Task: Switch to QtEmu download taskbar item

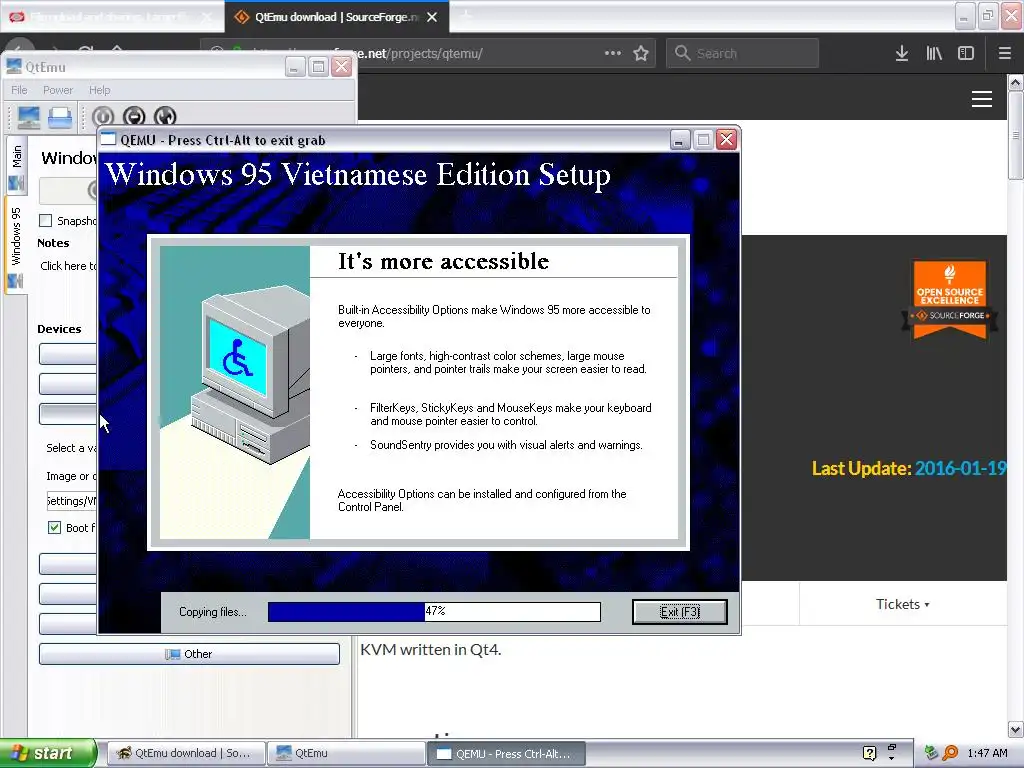Action: coord(186,753)
